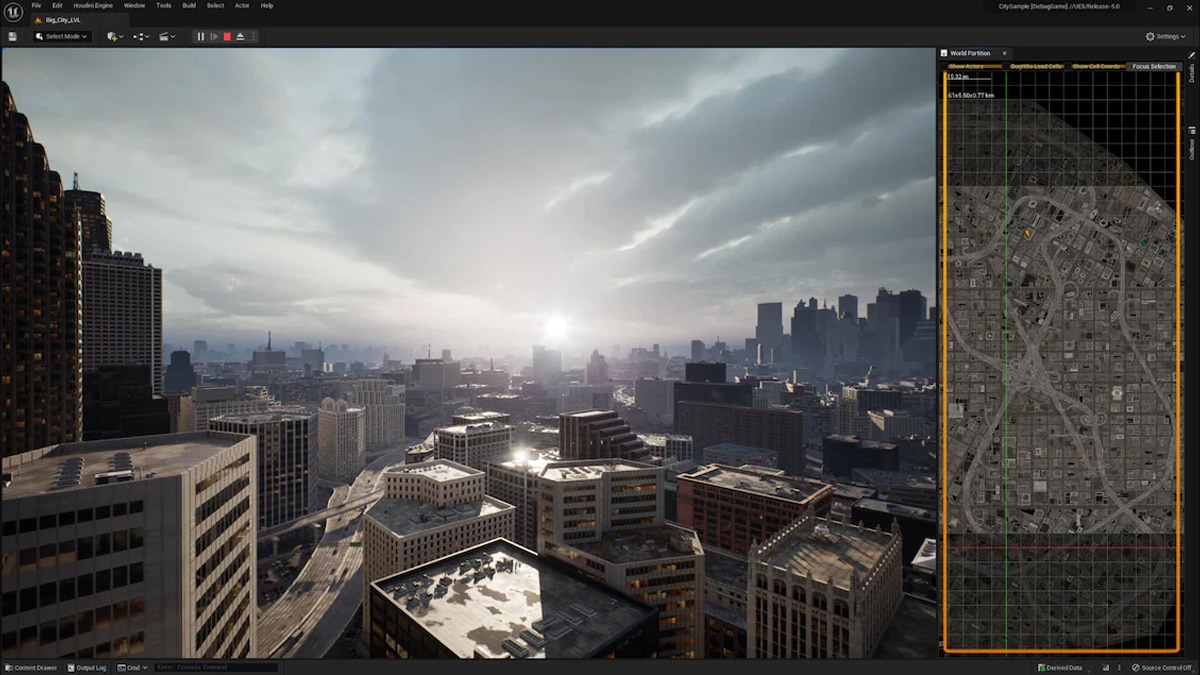Click the Eject player control icon
Viewport: 1200px width, 675px height.
tap(240, 36)
